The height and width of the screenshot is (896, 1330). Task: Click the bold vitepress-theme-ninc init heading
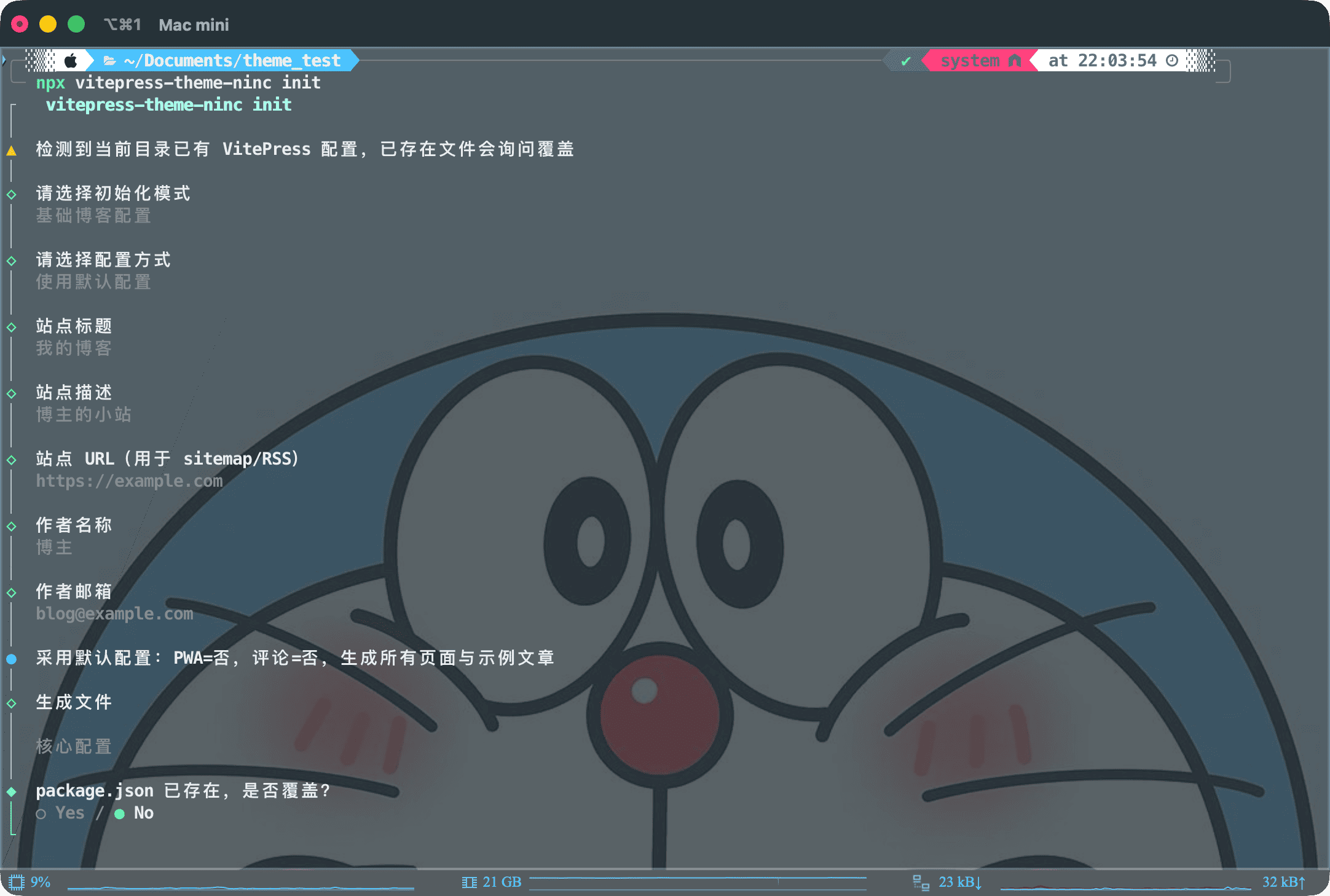coord(169,104)
